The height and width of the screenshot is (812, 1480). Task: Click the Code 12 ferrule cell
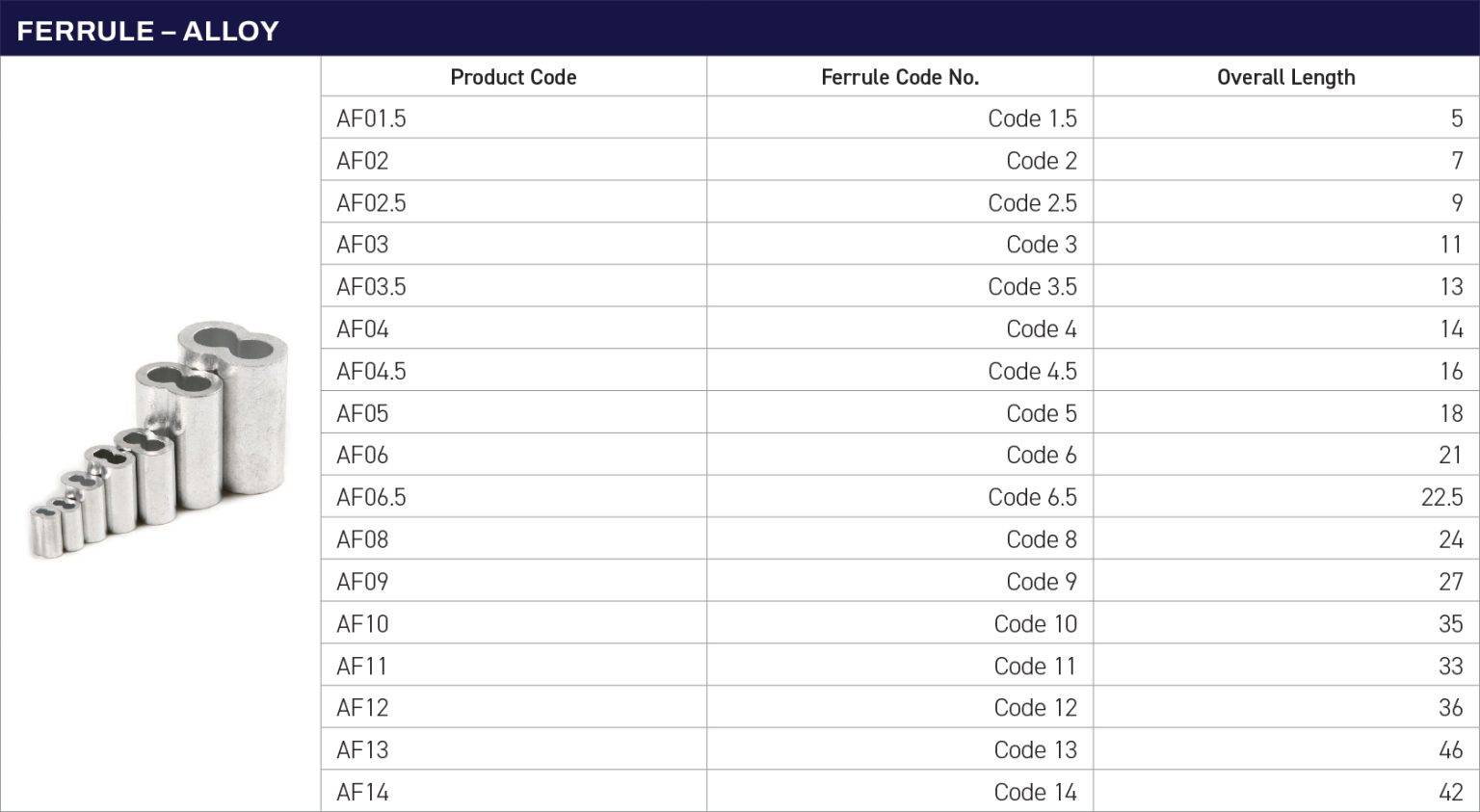[1035, 708]
